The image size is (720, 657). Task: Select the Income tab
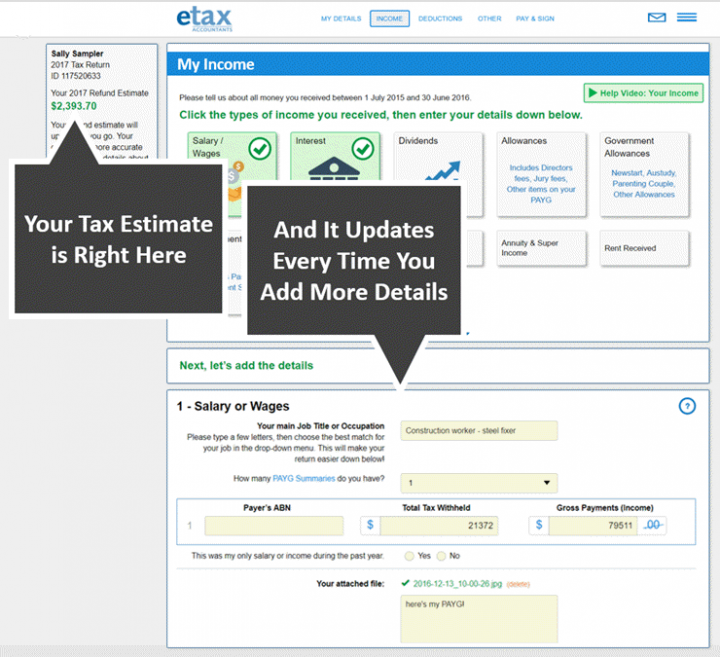click(x=389, y=19)
